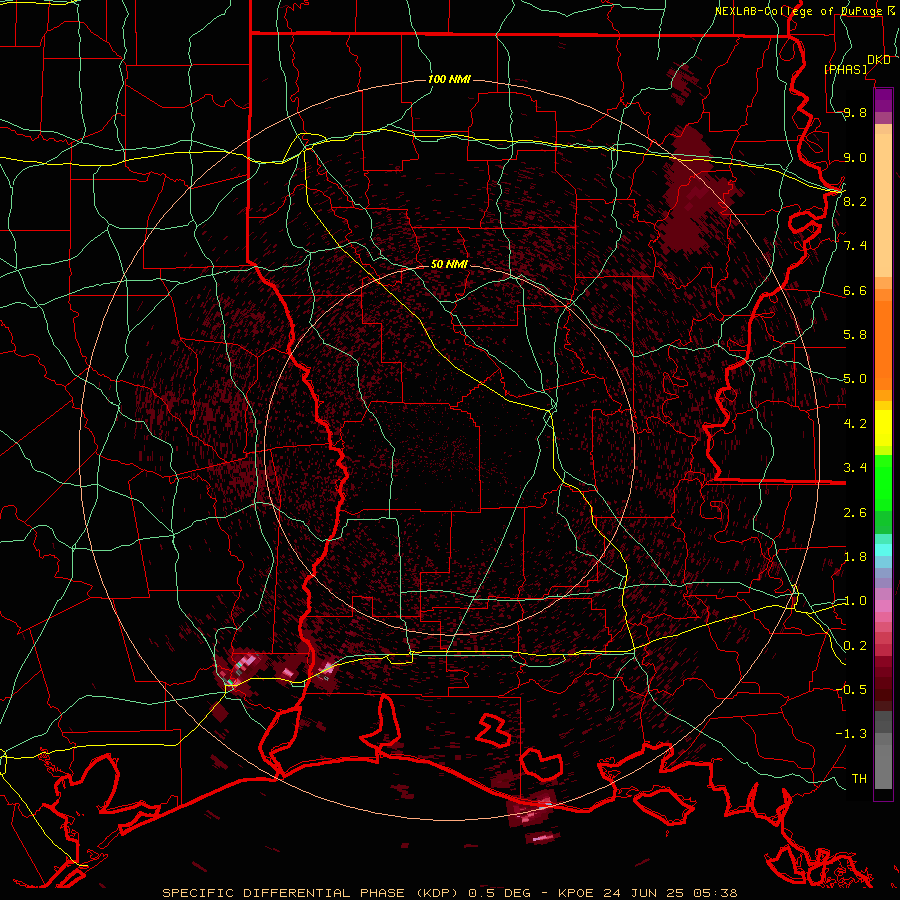
Task: Select the 3.4 legend value
Action: point(855,468)
